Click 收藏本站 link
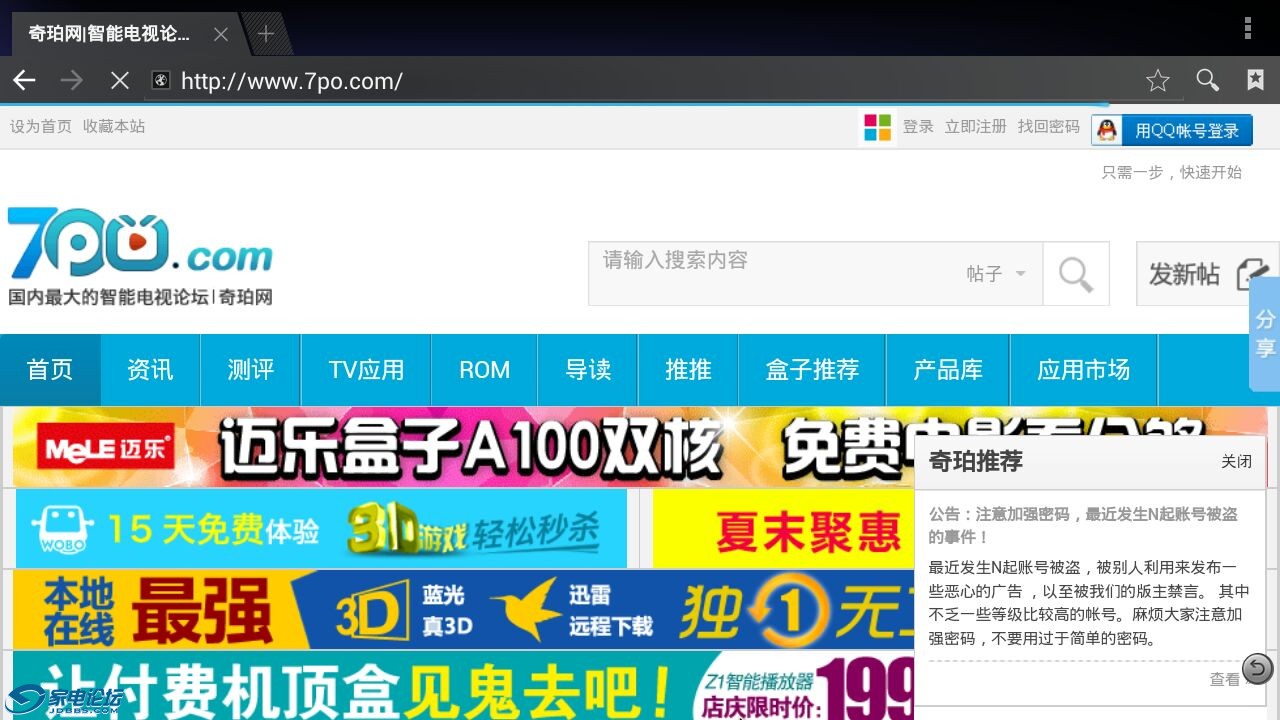Screen dimensions: 1280x720 [114, 126]
